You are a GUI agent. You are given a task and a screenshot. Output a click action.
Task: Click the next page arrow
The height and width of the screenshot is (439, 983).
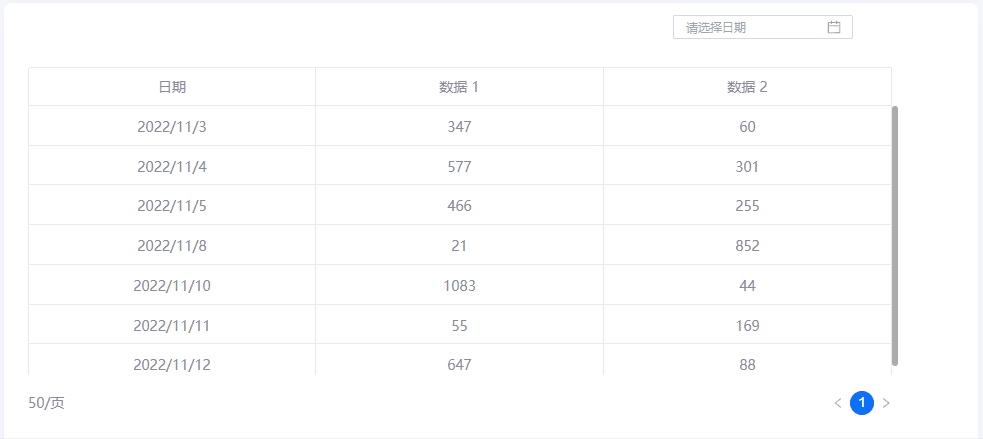[x=886, y=403]
